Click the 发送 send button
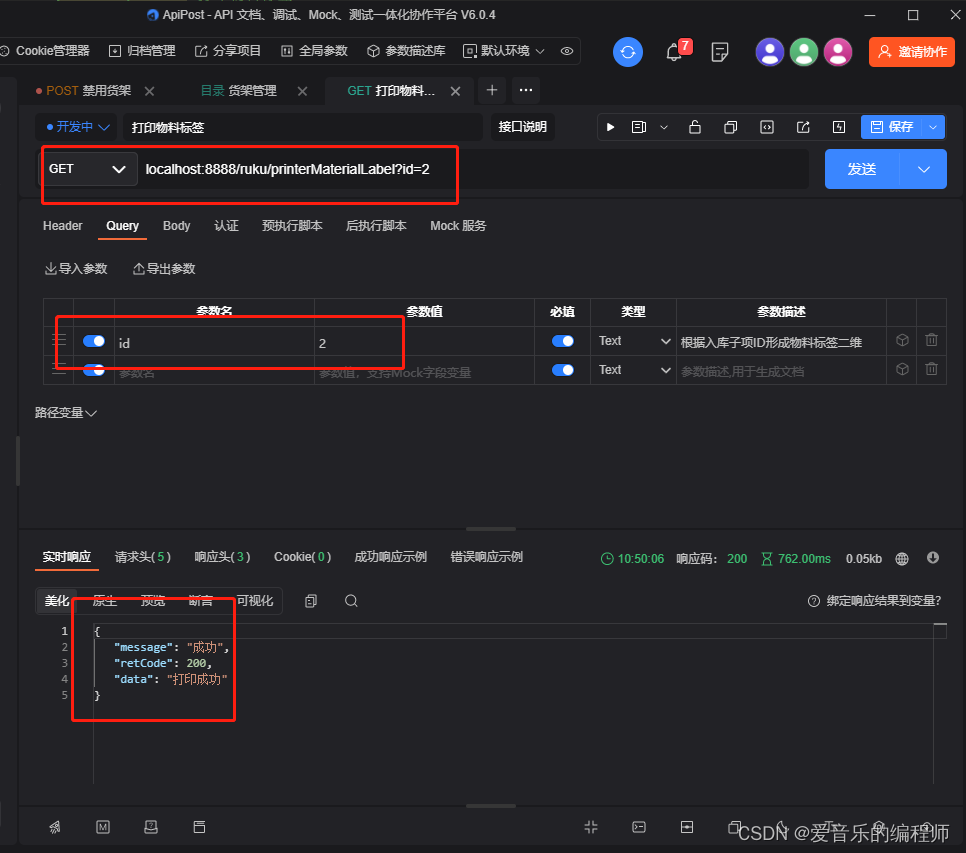Screen dimensions: 966x853 click(x=861, y=168)
